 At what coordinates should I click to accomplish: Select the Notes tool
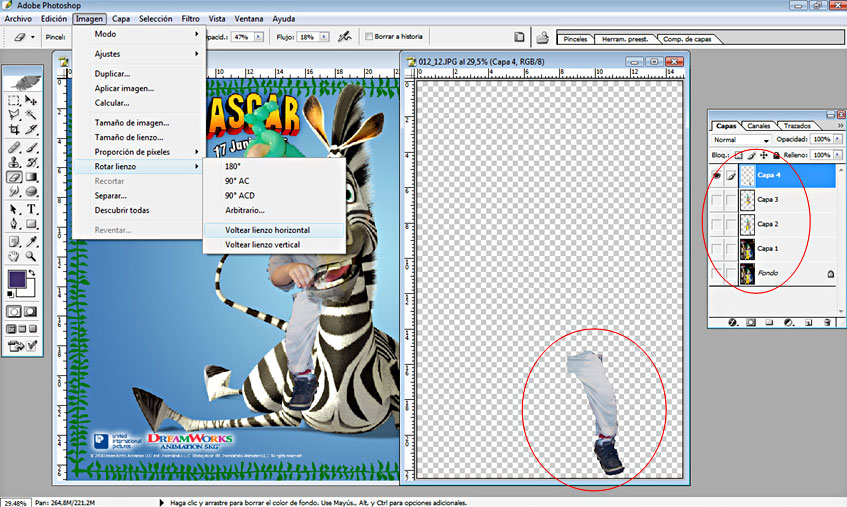tap(14, 241)
